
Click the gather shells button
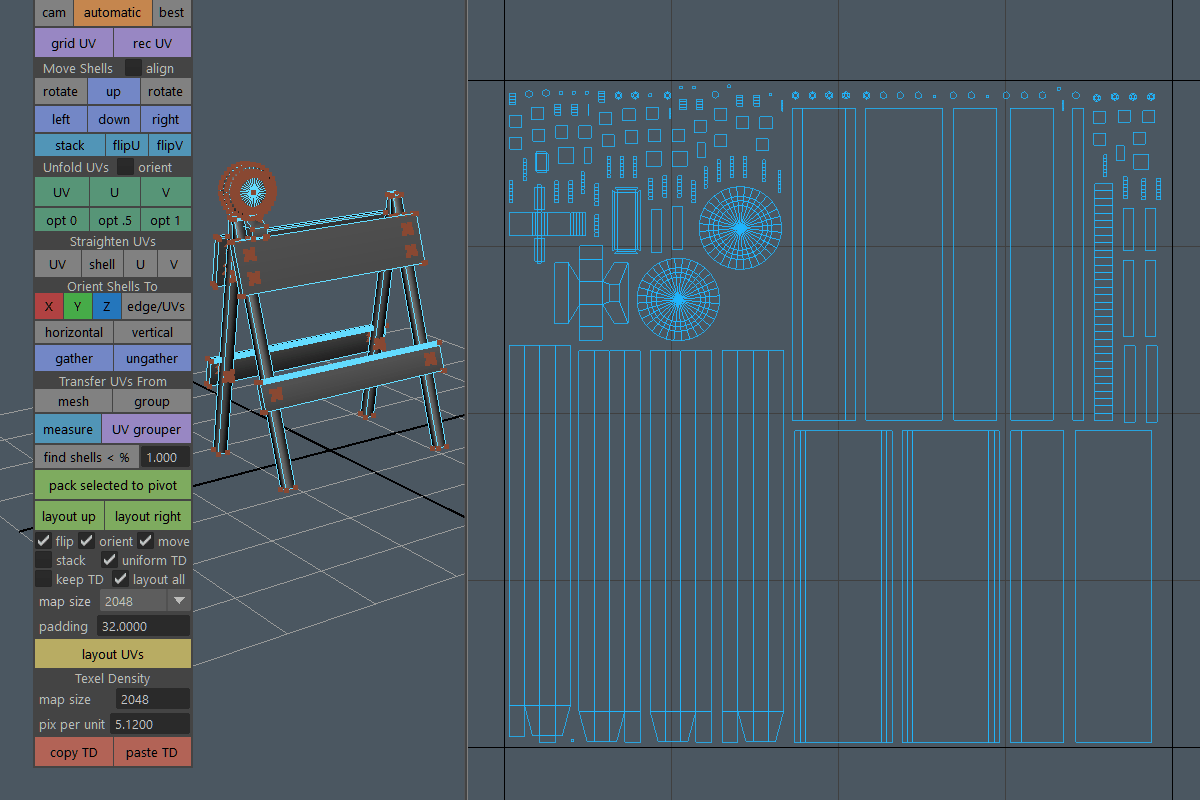[74, 358]
